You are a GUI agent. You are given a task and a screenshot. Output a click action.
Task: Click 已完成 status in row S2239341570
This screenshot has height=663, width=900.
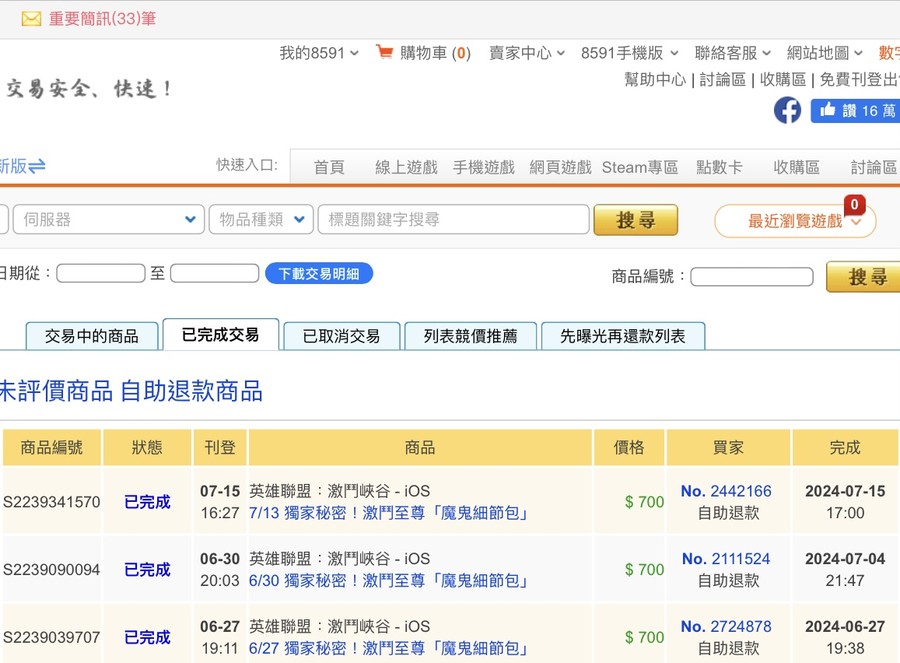pos(148,502)
